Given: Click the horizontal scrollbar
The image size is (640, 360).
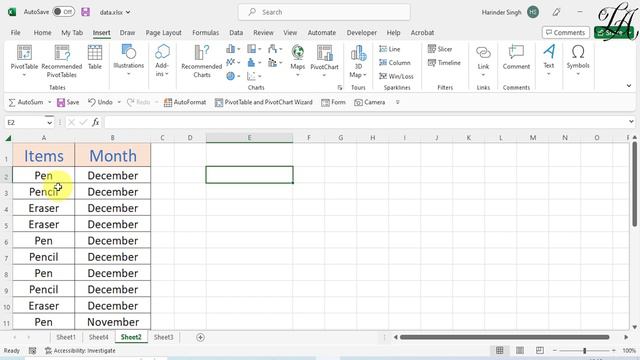Looking at the screenshot, I should point(504,337).
